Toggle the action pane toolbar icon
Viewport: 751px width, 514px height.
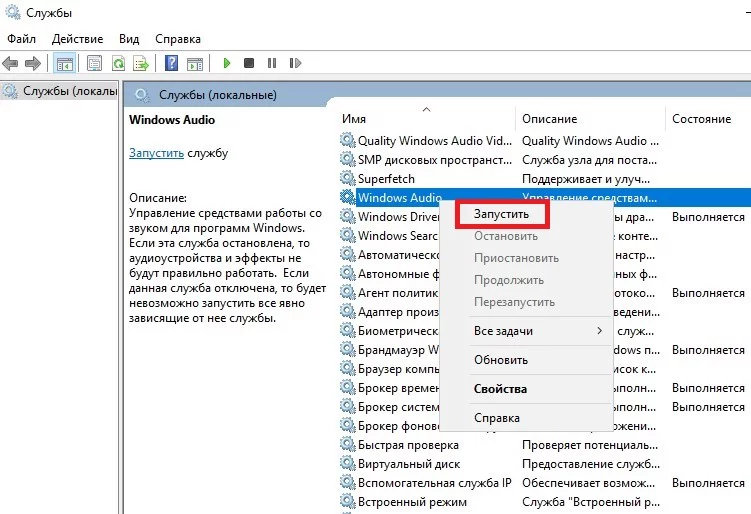coord(195,63)
